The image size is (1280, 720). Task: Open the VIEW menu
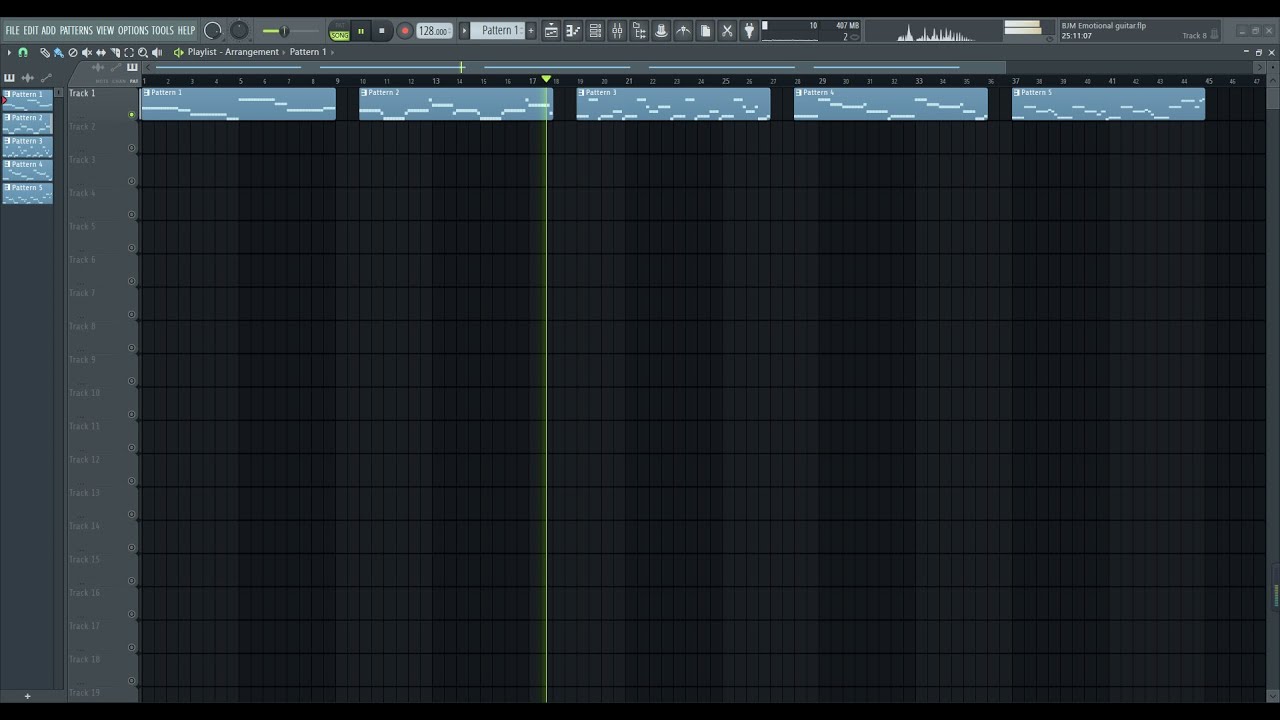105,31
